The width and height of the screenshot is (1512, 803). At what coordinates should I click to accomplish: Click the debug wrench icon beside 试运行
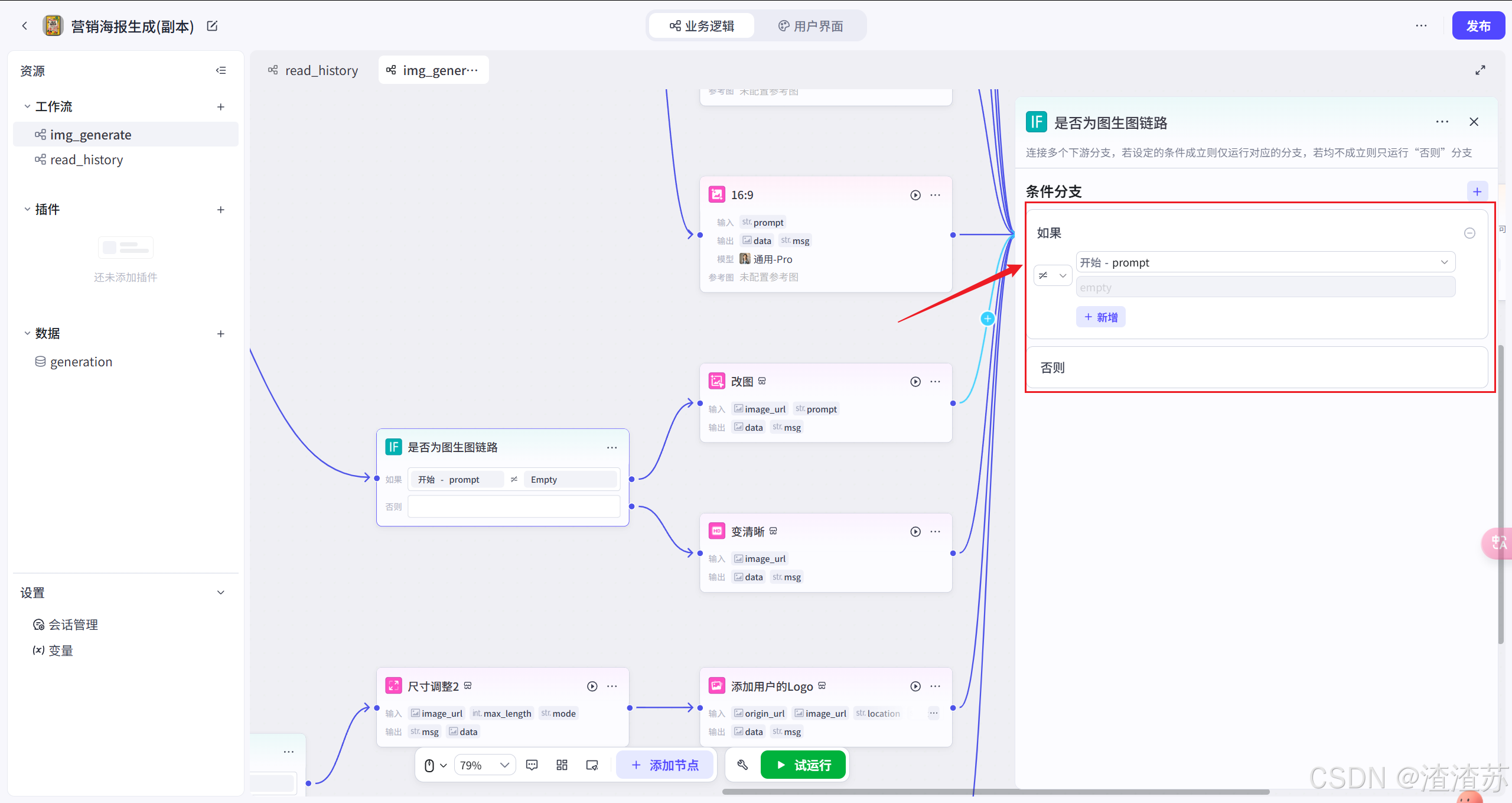coord(742,765)
